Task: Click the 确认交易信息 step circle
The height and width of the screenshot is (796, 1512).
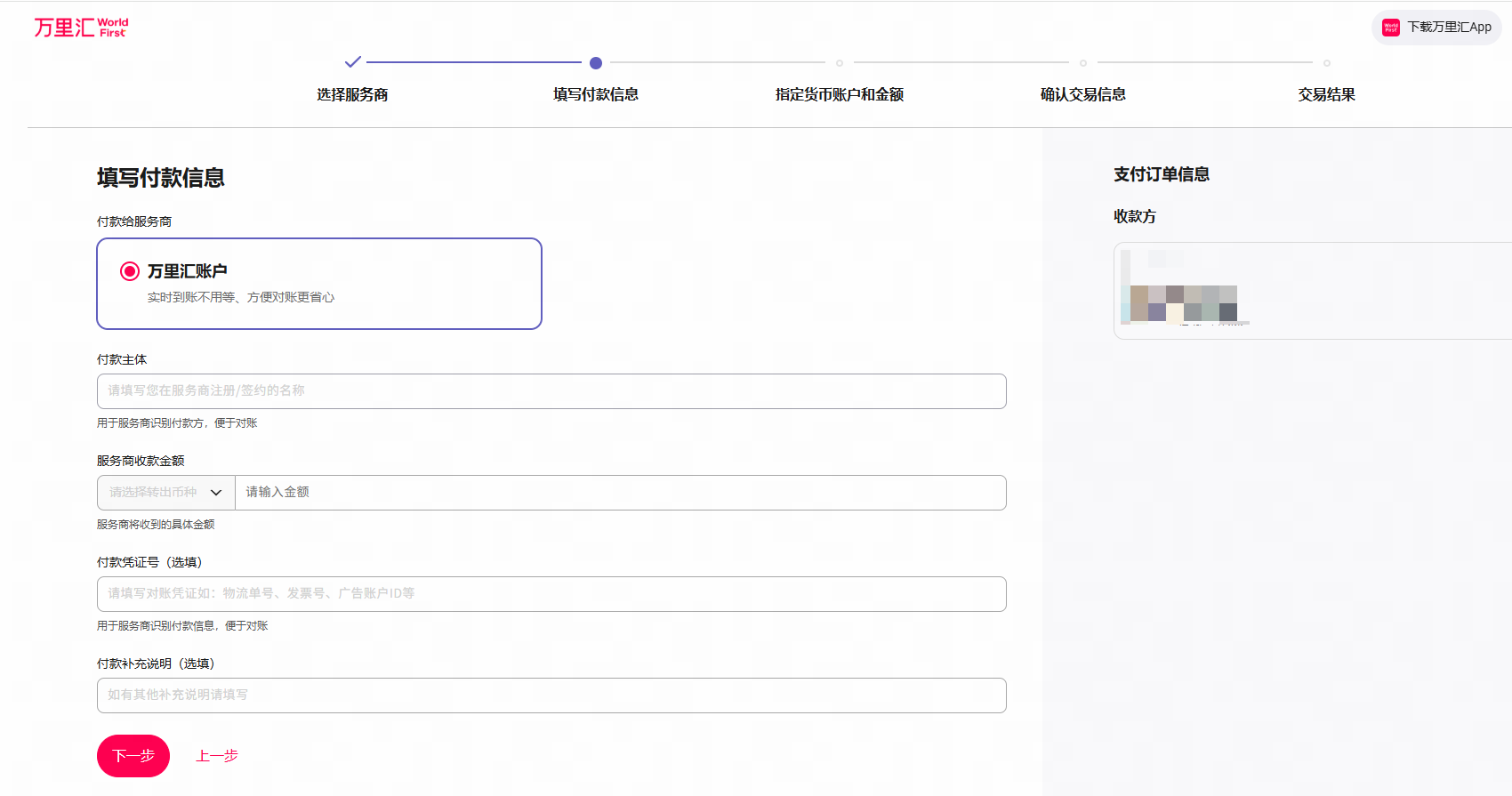Action: 1083,63
